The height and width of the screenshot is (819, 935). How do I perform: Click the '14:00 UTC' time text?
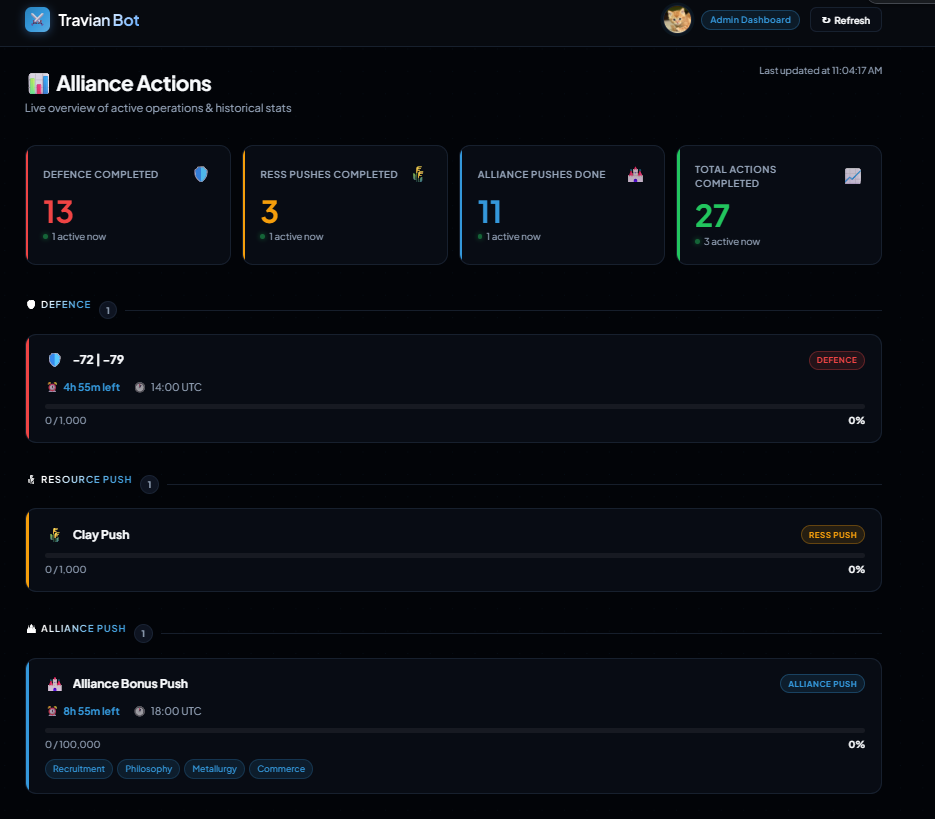[x=176, y=387]
